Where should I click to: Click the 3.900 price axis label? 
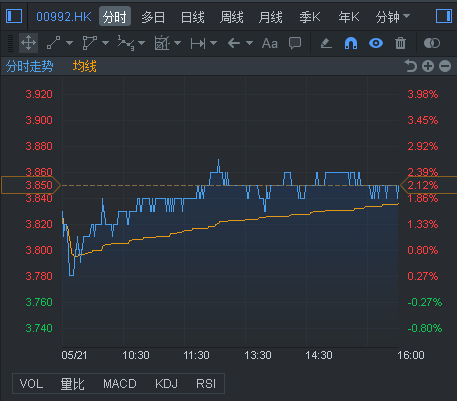(x=39, y=120)
